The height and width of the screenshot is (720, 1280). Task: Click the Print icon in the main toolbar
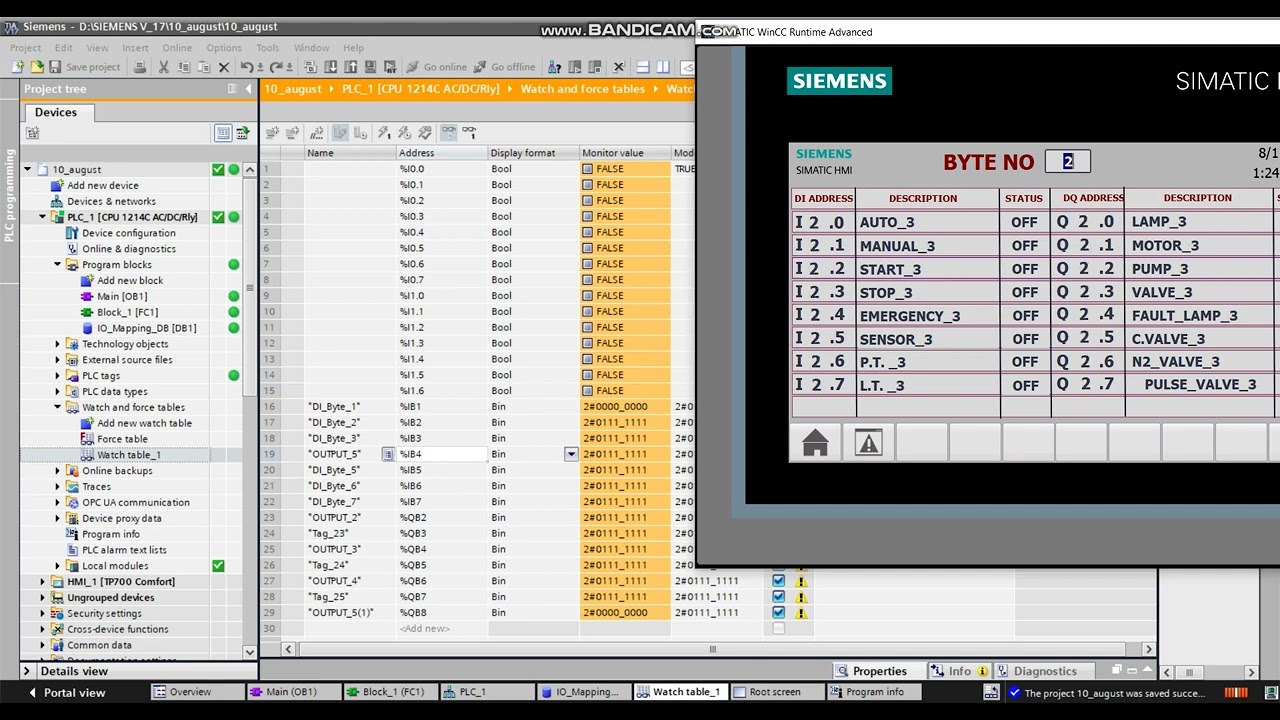(140, 67)
